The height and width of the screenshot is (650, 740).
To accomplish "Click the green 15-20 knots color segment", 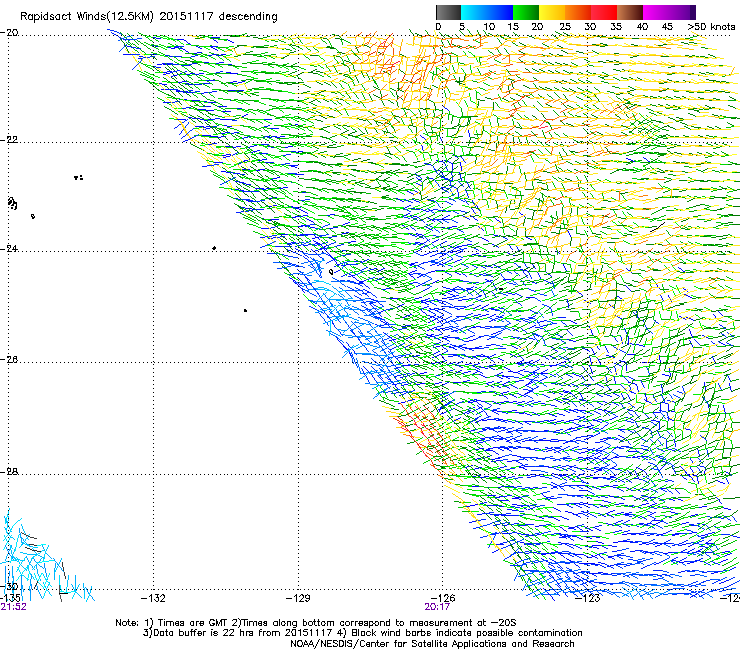I will [x=526, y=12].
